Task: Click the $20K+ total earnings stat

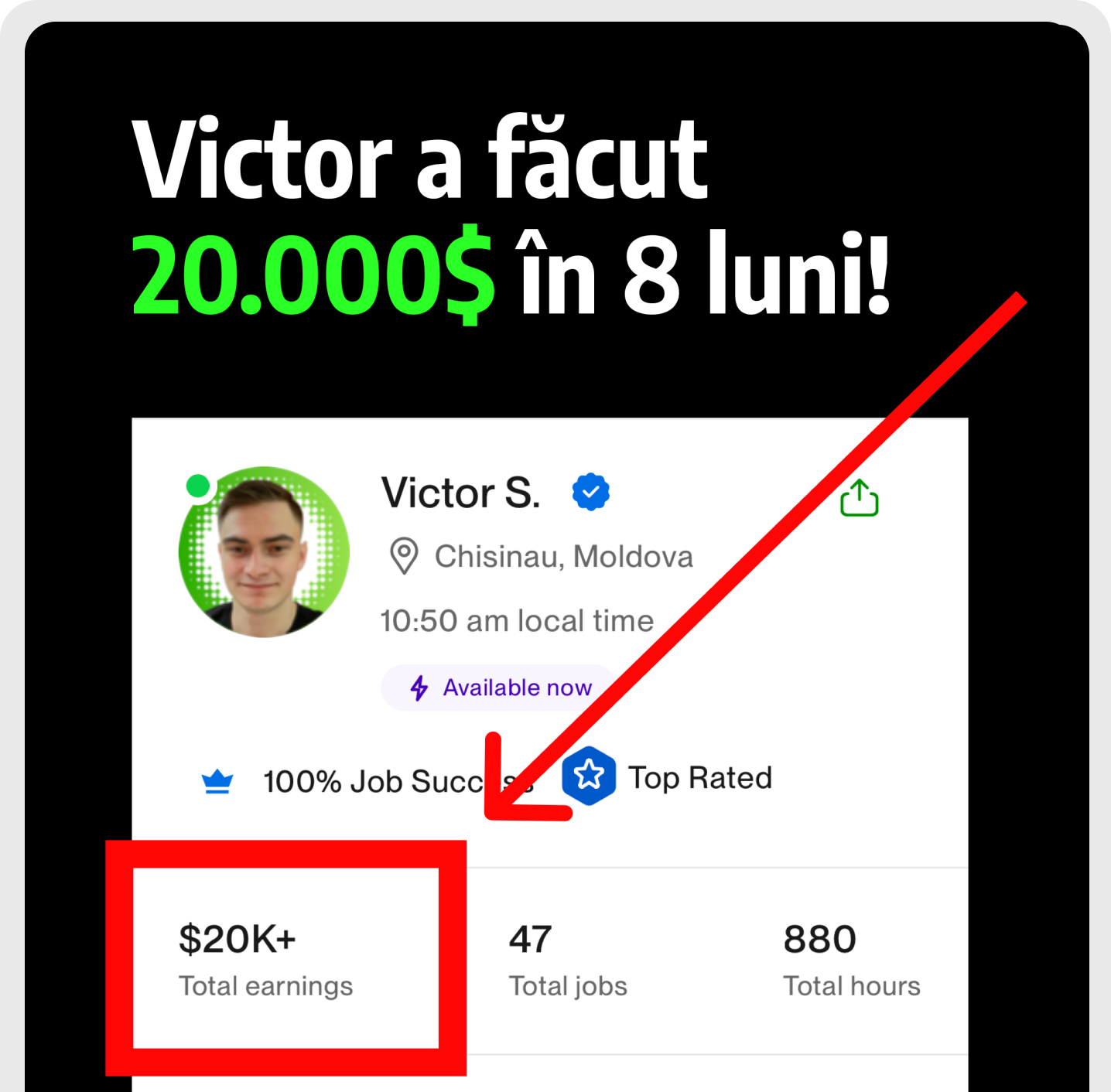Action: coord(265,959)
